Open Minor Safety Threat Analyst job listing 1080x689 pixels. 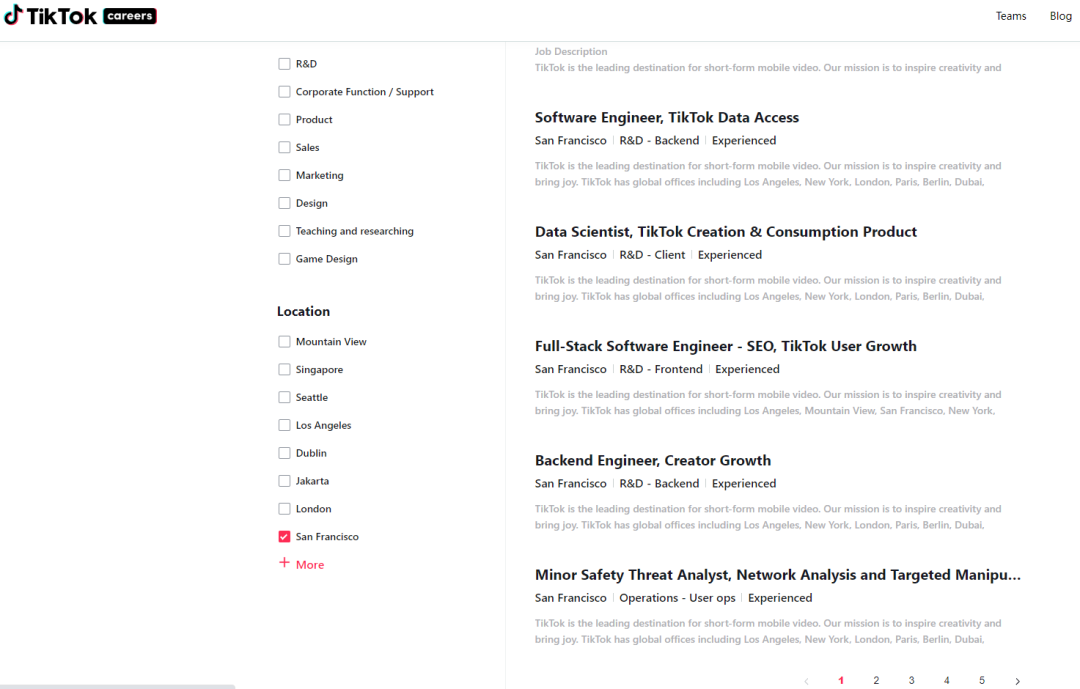pos(777,575)
